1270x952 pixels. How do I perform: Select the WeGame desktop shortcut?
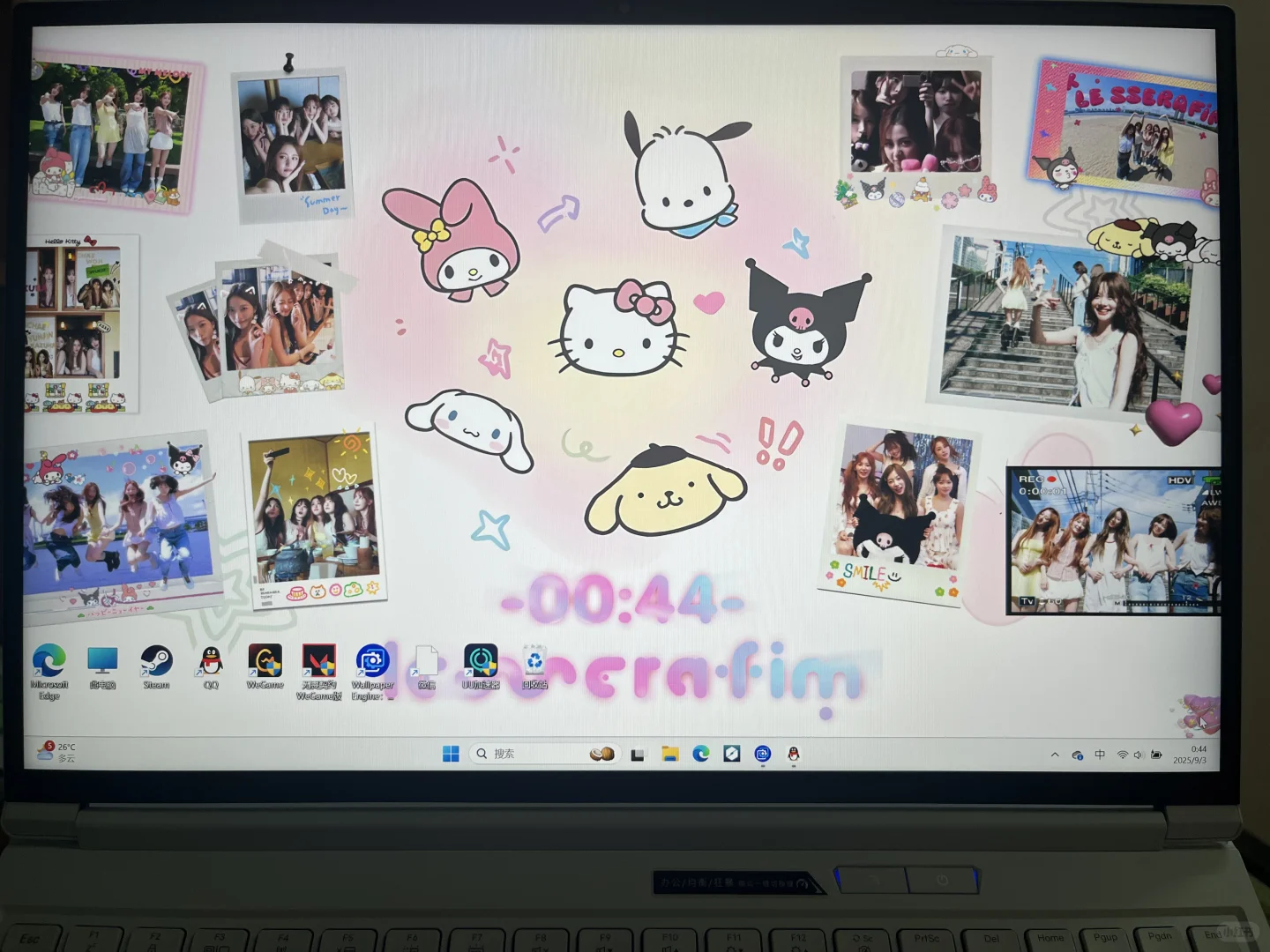265,667
